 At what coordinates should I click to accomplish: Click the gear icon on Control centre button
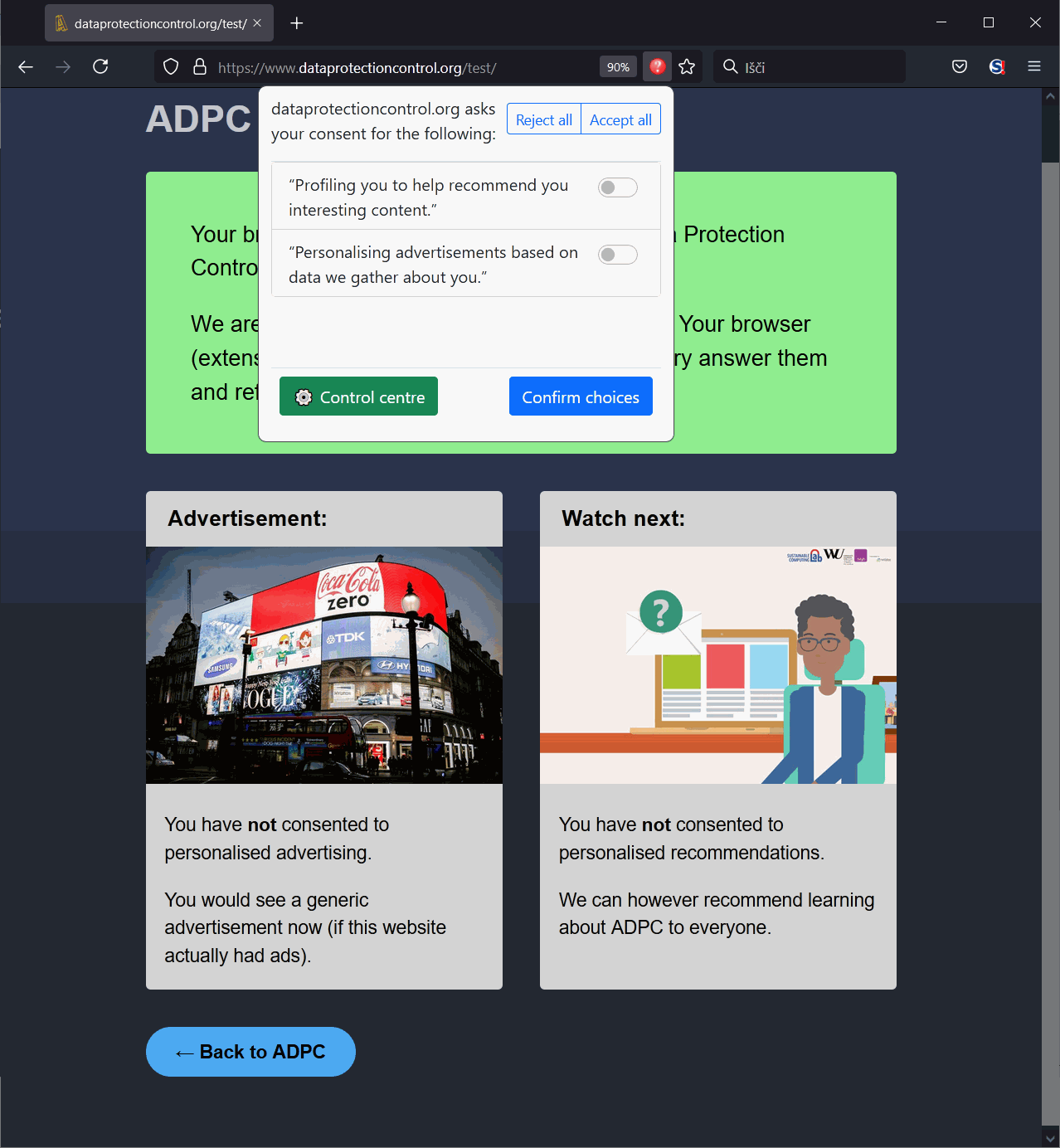(304, 396)
